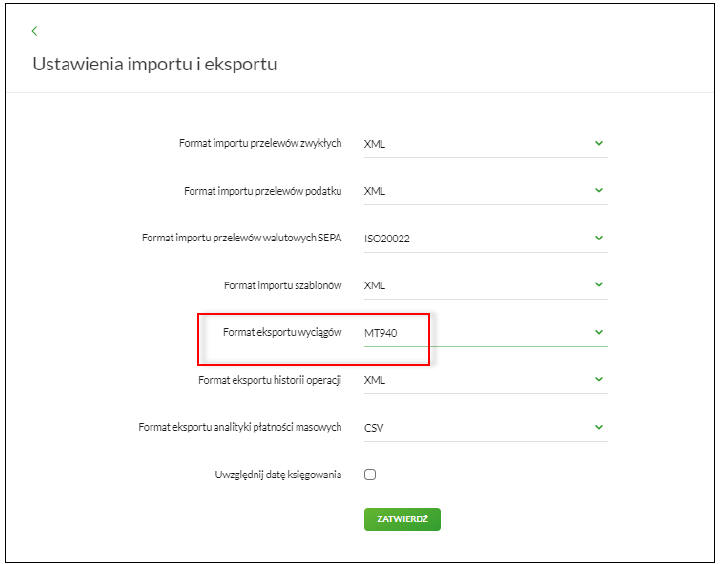This screenshot has height=564, width=720.
Task: Click Ustawienia importu i eksportu heading
Action: pos(155,64)
